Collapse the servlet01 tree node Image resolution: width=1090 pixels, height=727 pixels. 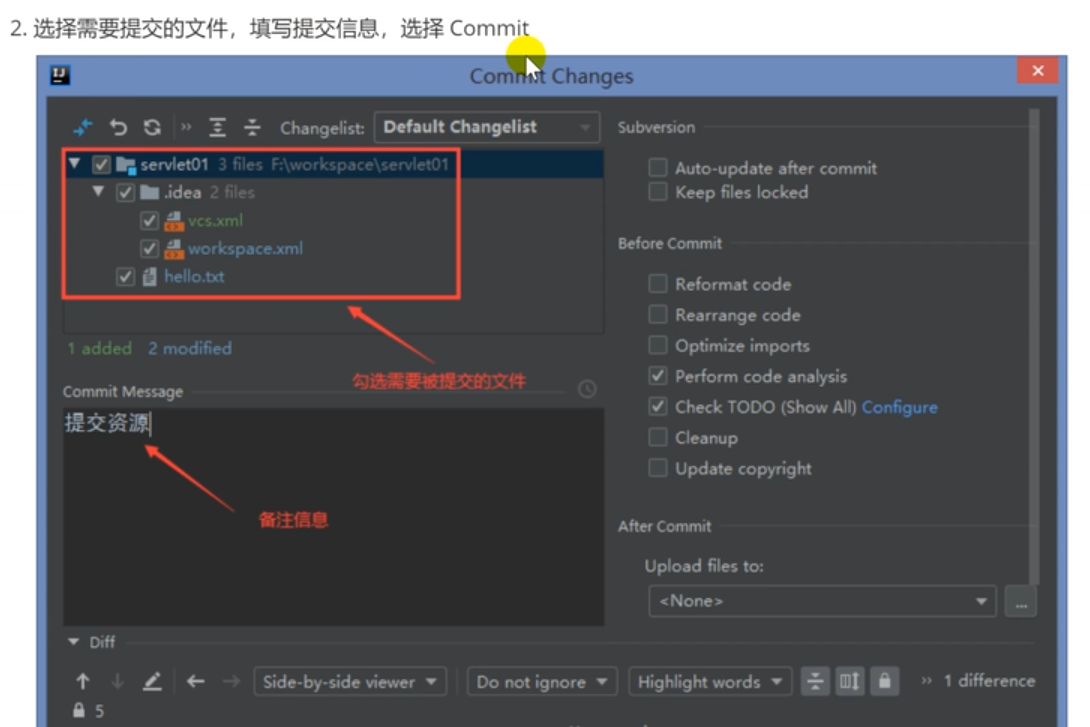[x=74, y=164]
